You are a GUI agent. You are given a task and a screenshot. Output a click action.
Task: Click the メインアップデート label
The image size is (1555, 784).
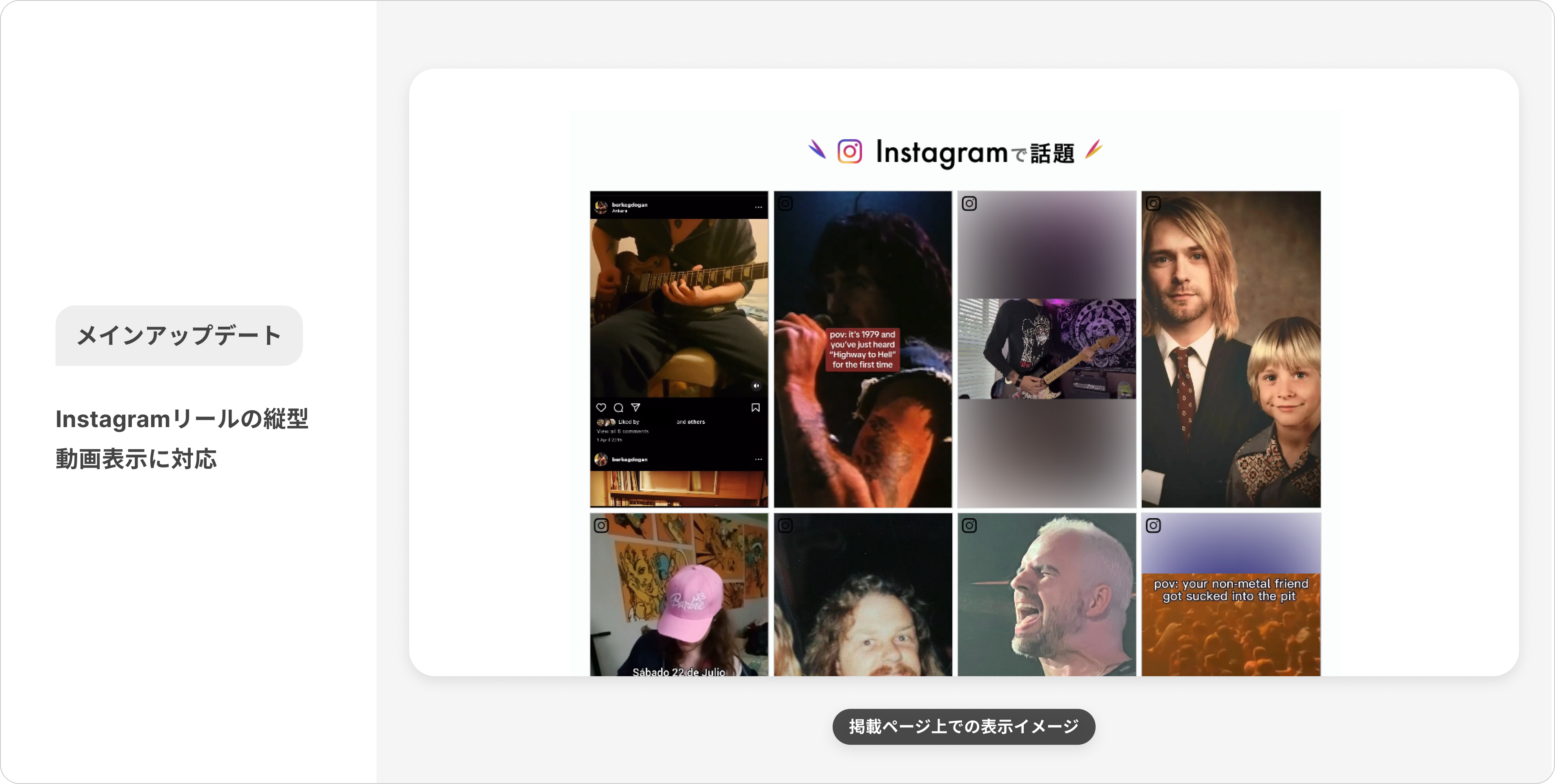tap(179, 336)
